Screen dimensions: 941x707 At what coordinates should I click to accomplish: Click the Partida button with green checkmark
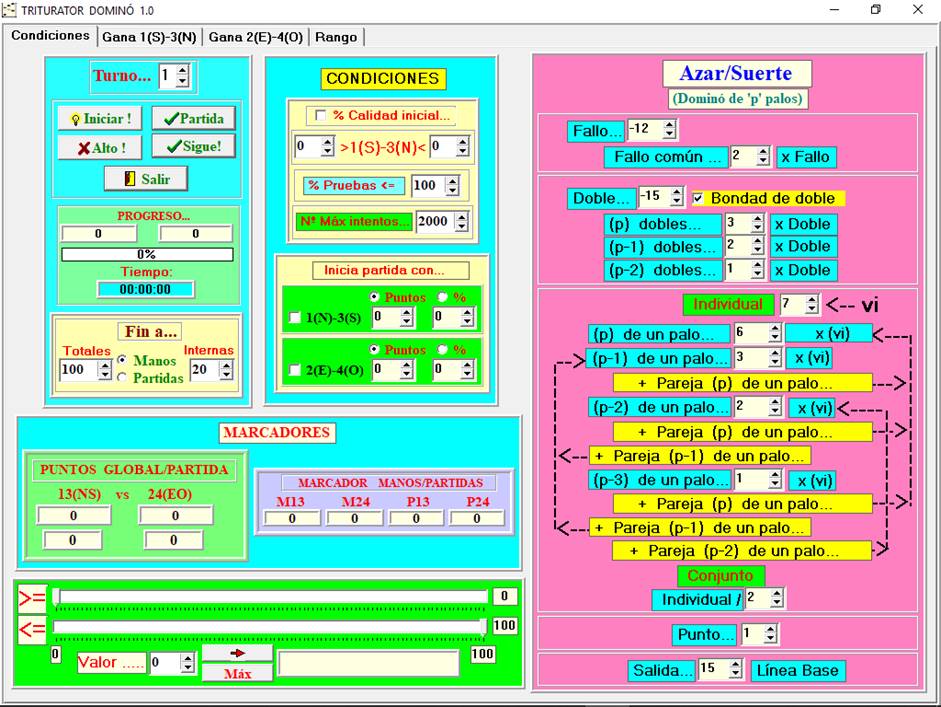[x=194, y=118]
